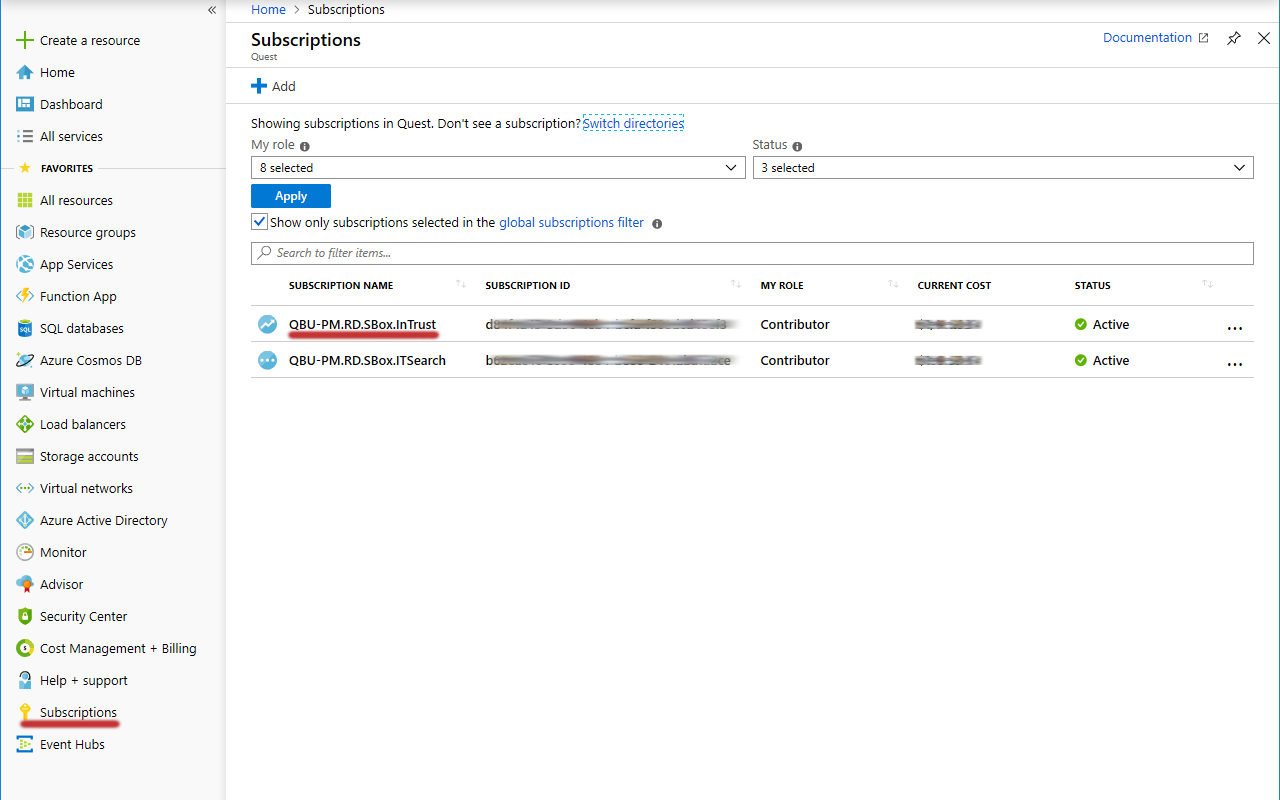The image size is (1280, 800).
Task: Click the Subscriptions breadcrumb item
Action: (346, 9)
